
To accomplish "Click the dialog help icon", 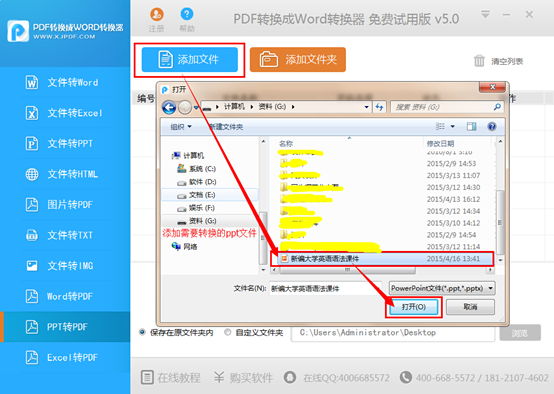I will [x=491, y=127].
